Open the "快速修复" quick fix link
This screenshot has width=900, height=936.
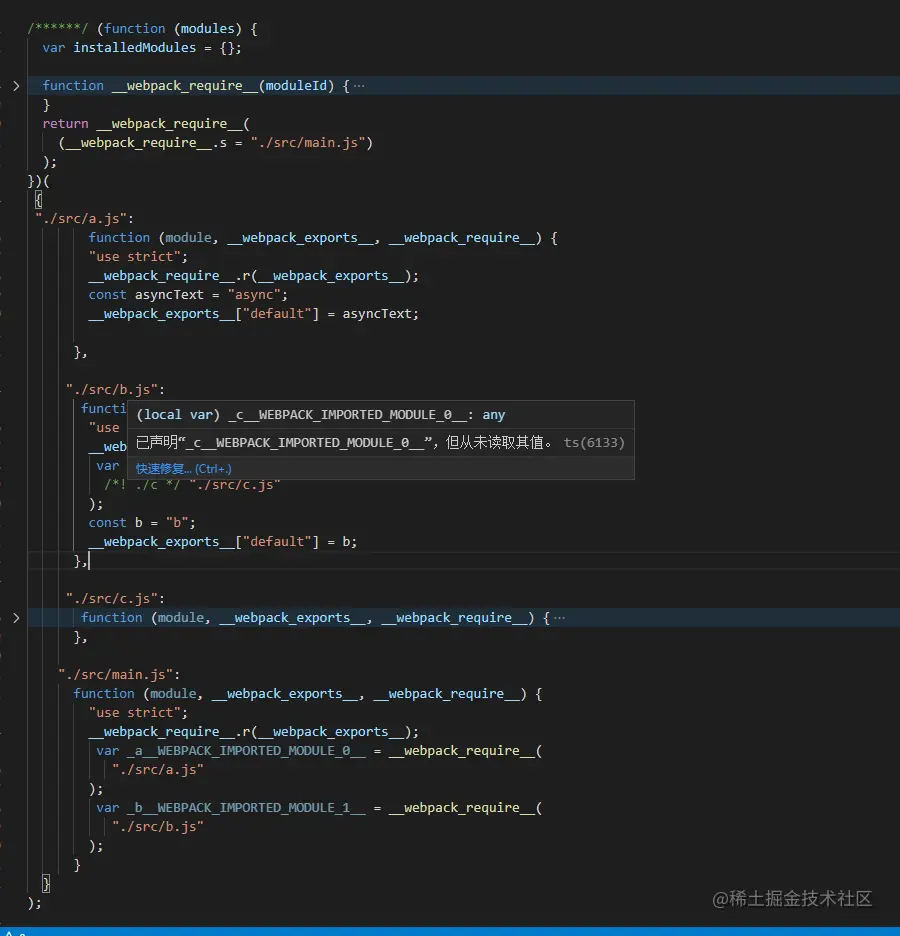coord(163,468)
